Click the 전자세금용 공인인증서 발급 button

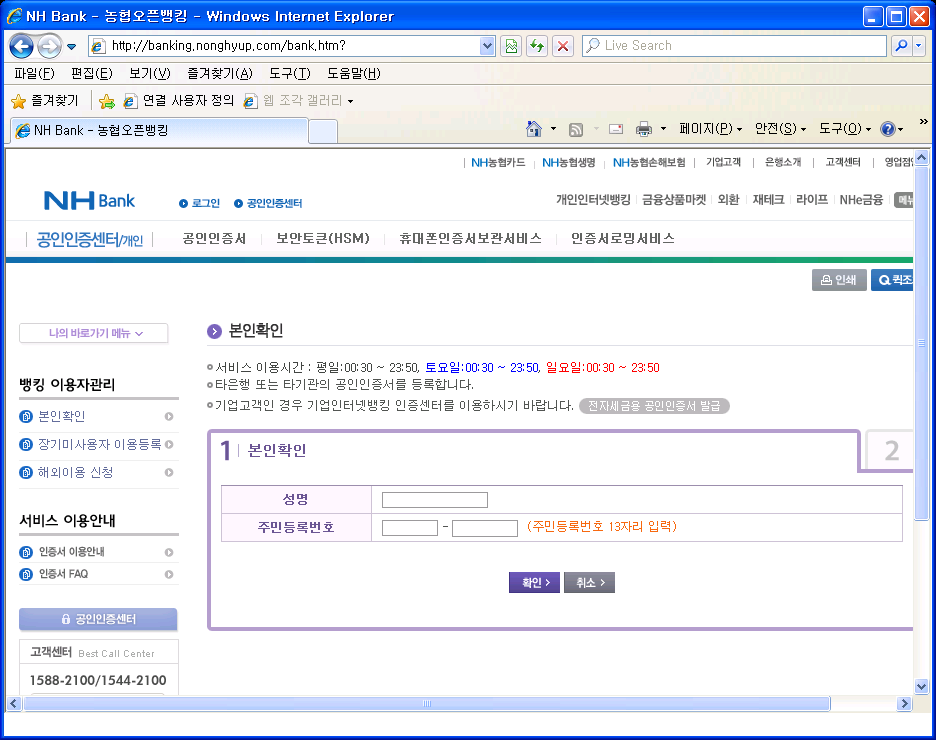(654, 406)
